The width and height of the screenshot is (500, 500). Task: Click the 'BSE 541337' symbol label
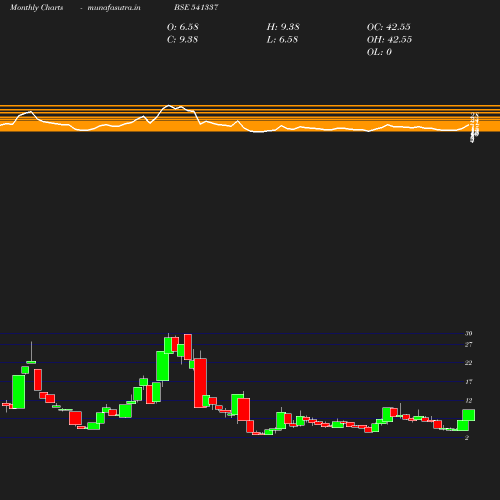tap(196, 7)
